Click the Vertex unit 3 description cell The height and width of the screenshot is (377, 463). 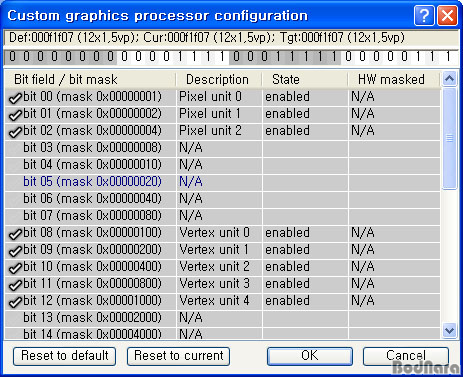pyautogui.click(x=219, y=284)
